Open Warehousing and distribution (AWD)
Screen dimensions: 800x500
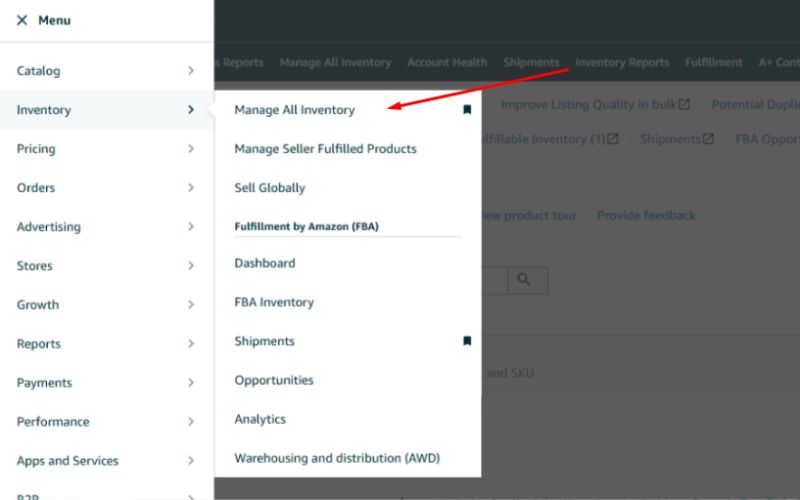click(337, 458)
